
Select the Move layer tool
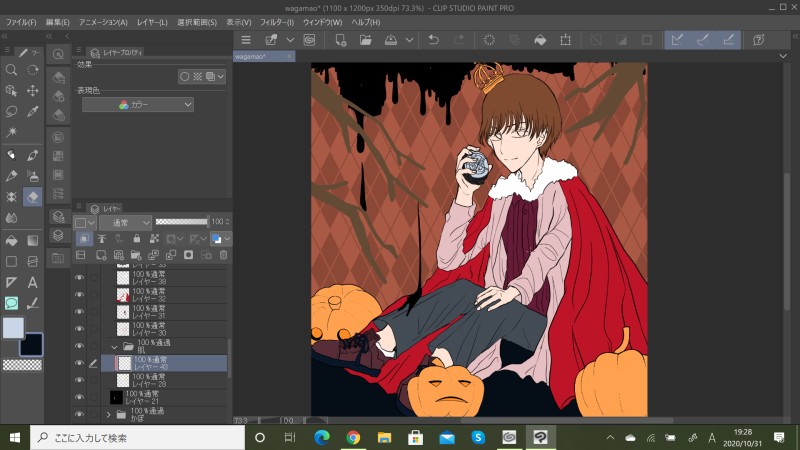pyautogui.click(x=32, y=91)
